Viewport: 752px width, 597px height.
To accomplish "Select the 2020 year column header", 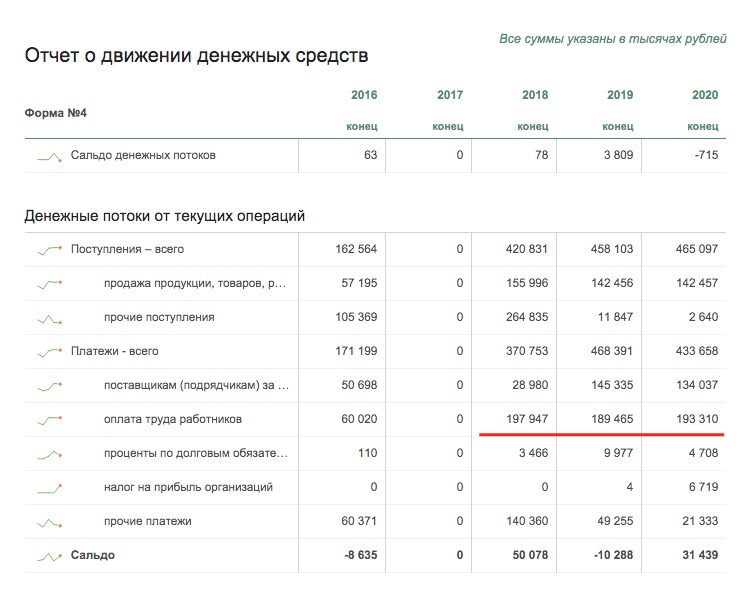I will 705,95.
